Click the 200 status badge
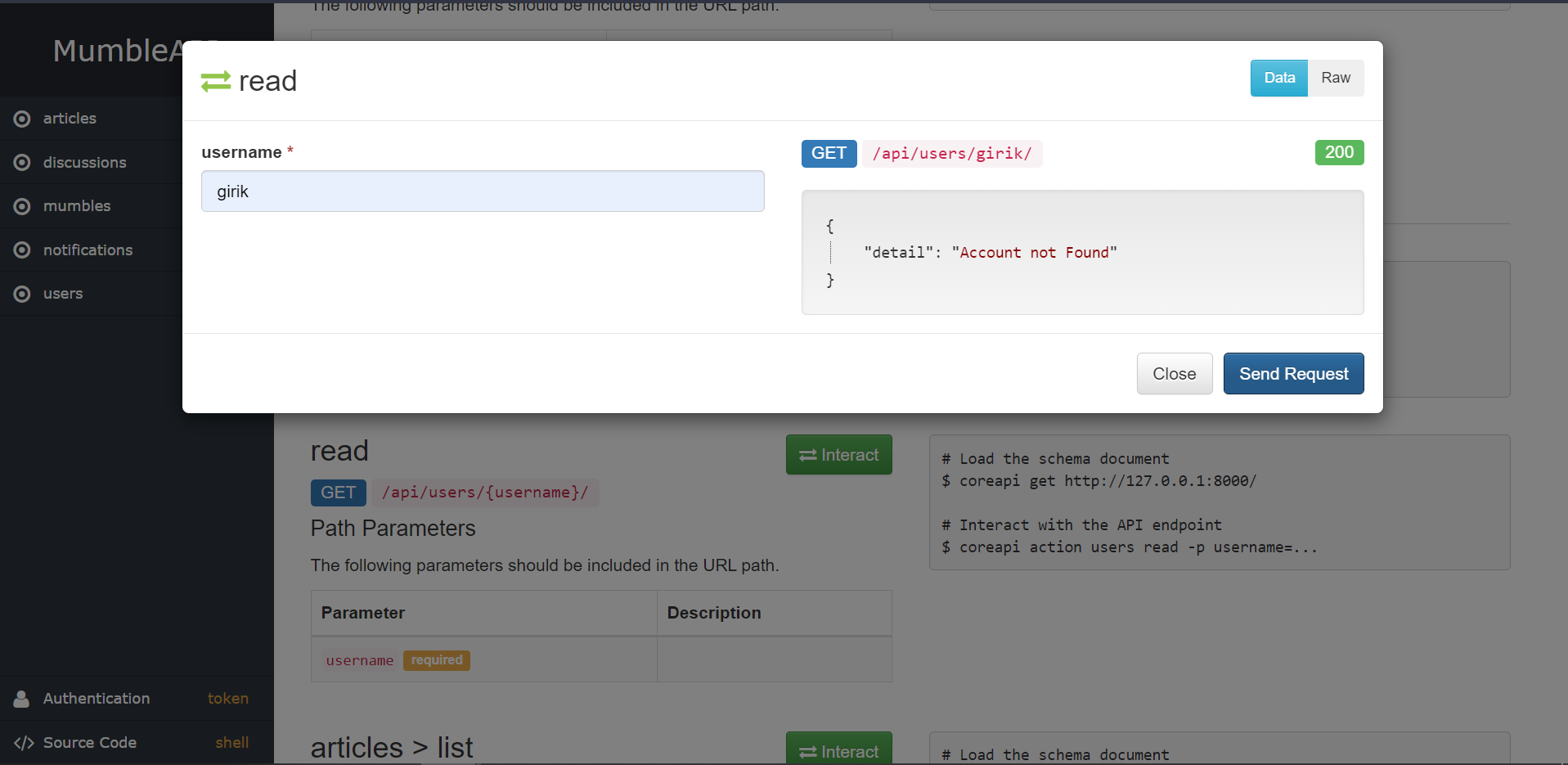The height and width of the screenshot is (765, 1568). coord(1339,152)
